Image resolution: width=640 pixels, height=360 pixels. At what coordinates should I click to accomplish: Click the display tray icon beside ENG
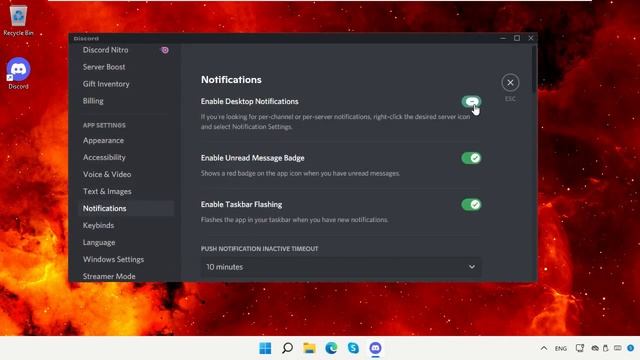click(x=580, y=348)
